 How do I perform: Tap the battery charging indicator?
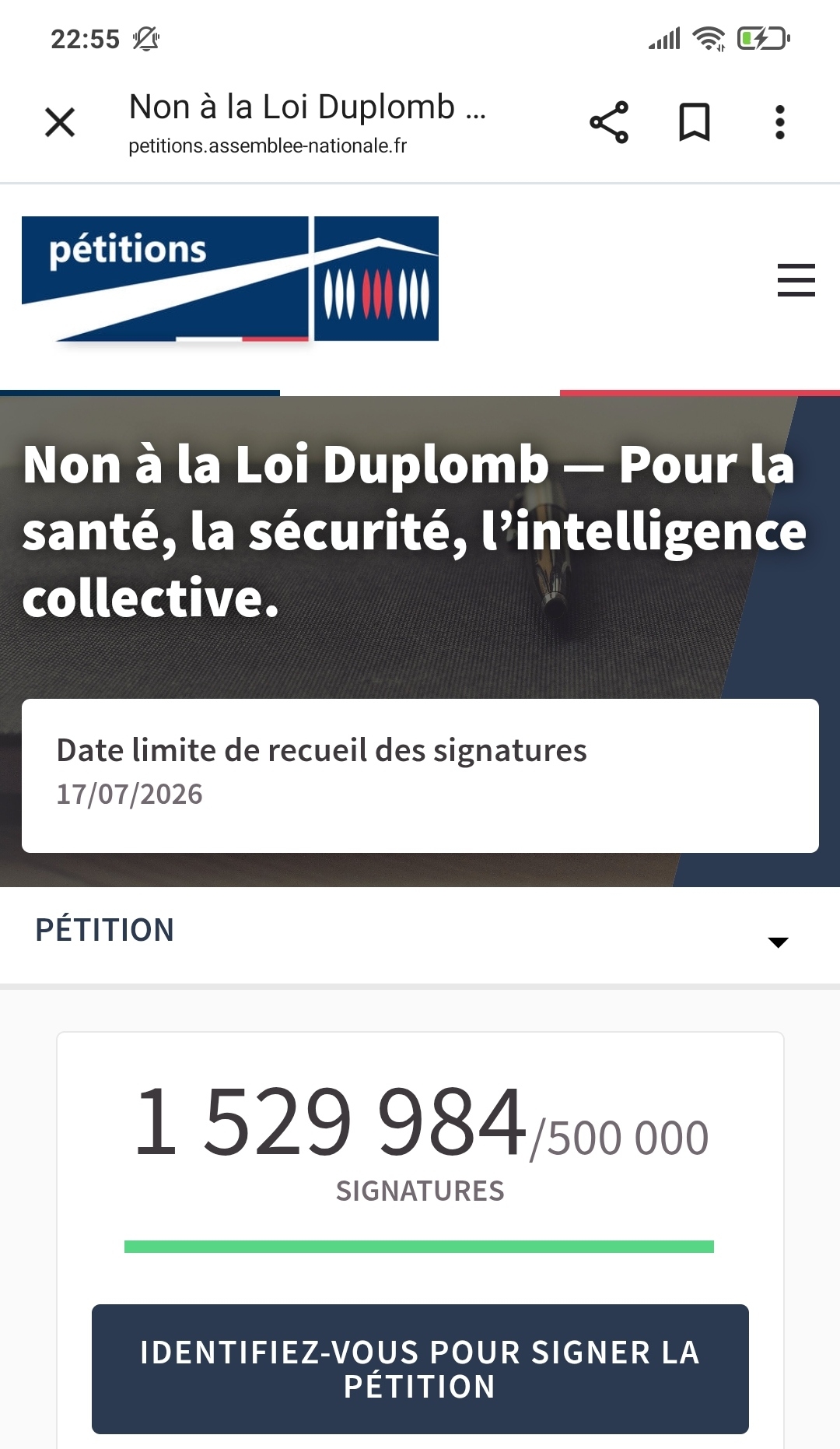pyautogui.click(x=763, y=38)
